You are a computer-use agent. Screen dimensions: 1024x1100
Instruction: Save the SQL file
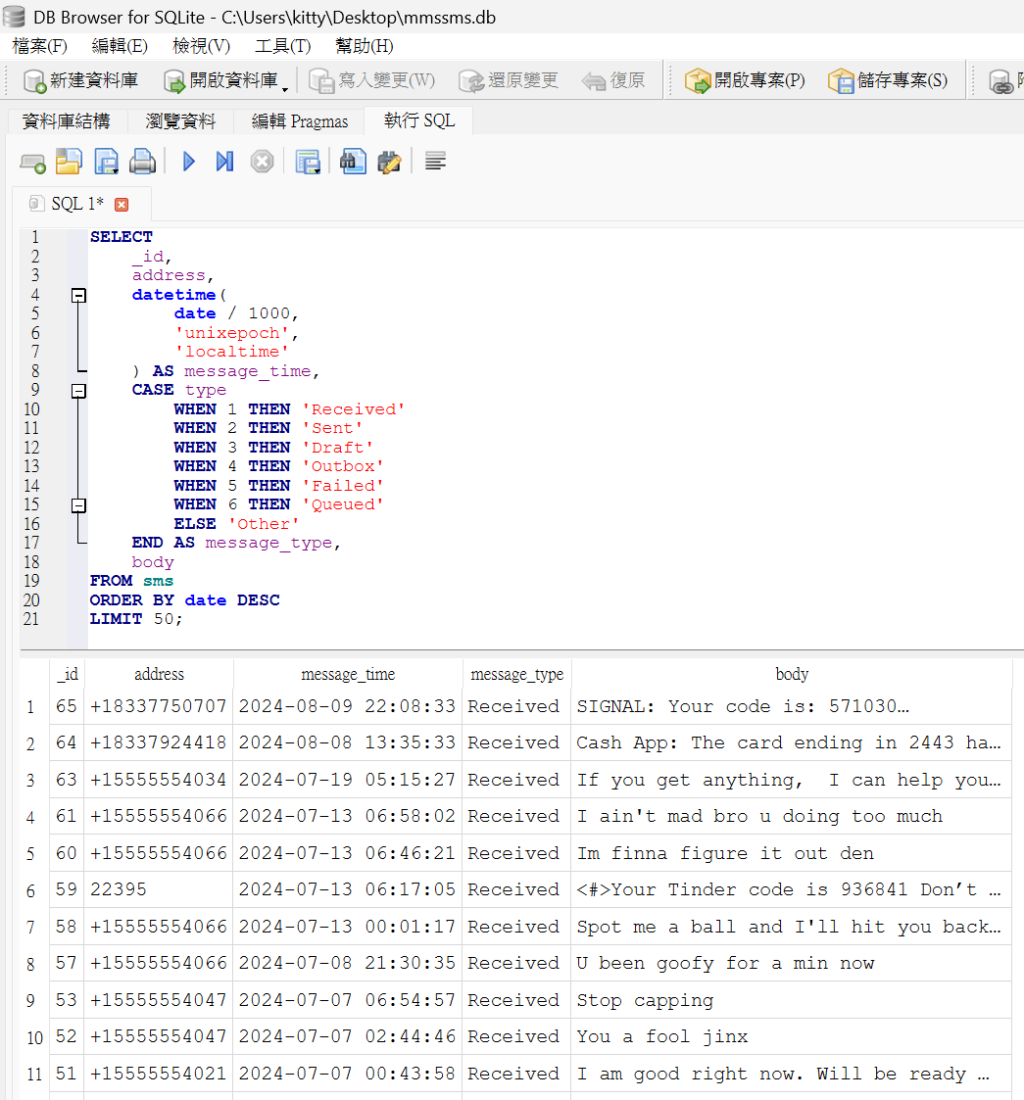pos(106,162)
